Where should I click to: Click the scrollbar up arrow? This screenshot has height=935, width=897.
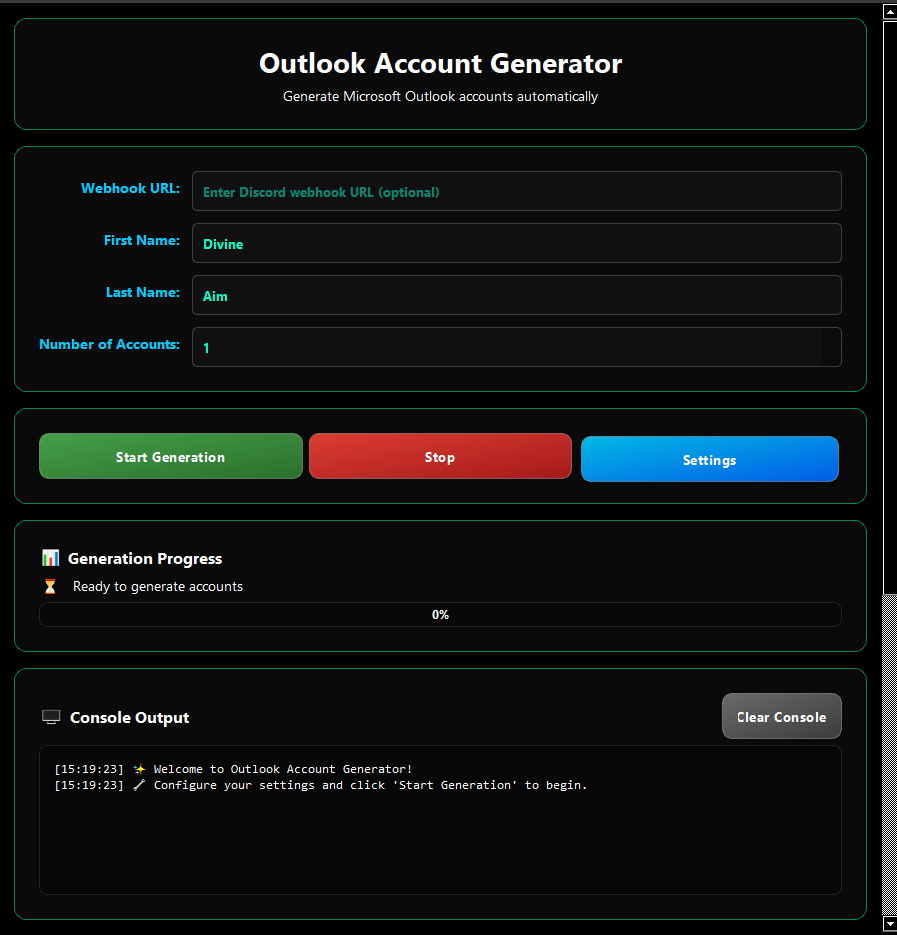[889, 11]
